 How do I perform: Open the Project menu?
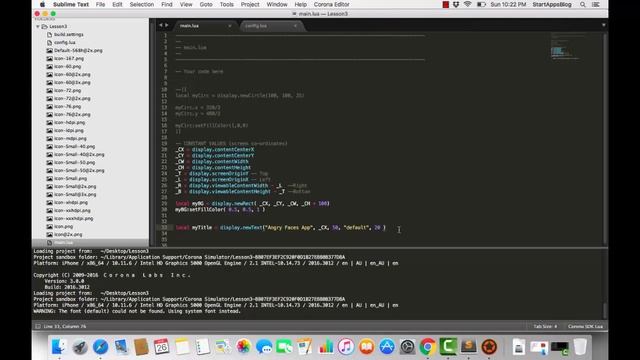tap(250, 4)
